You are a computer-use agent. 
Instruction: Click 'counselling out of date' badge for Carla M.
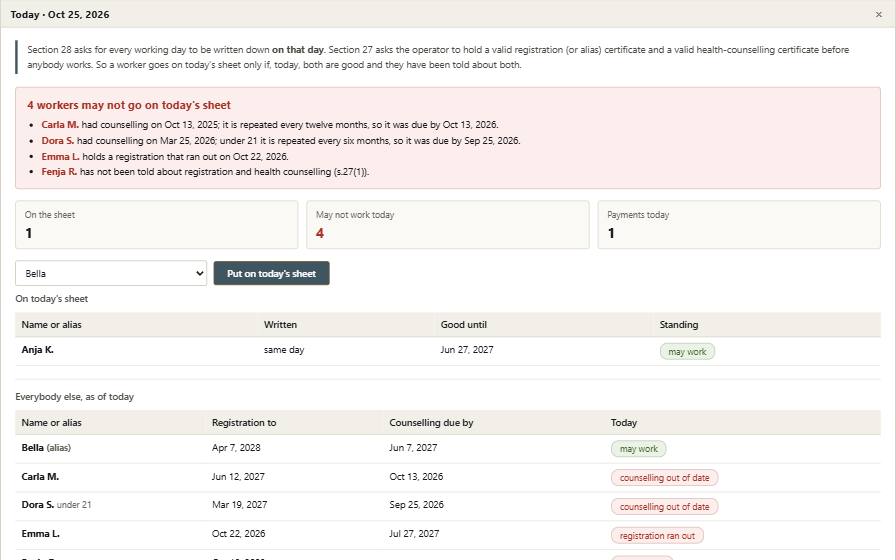click(665, 478)
